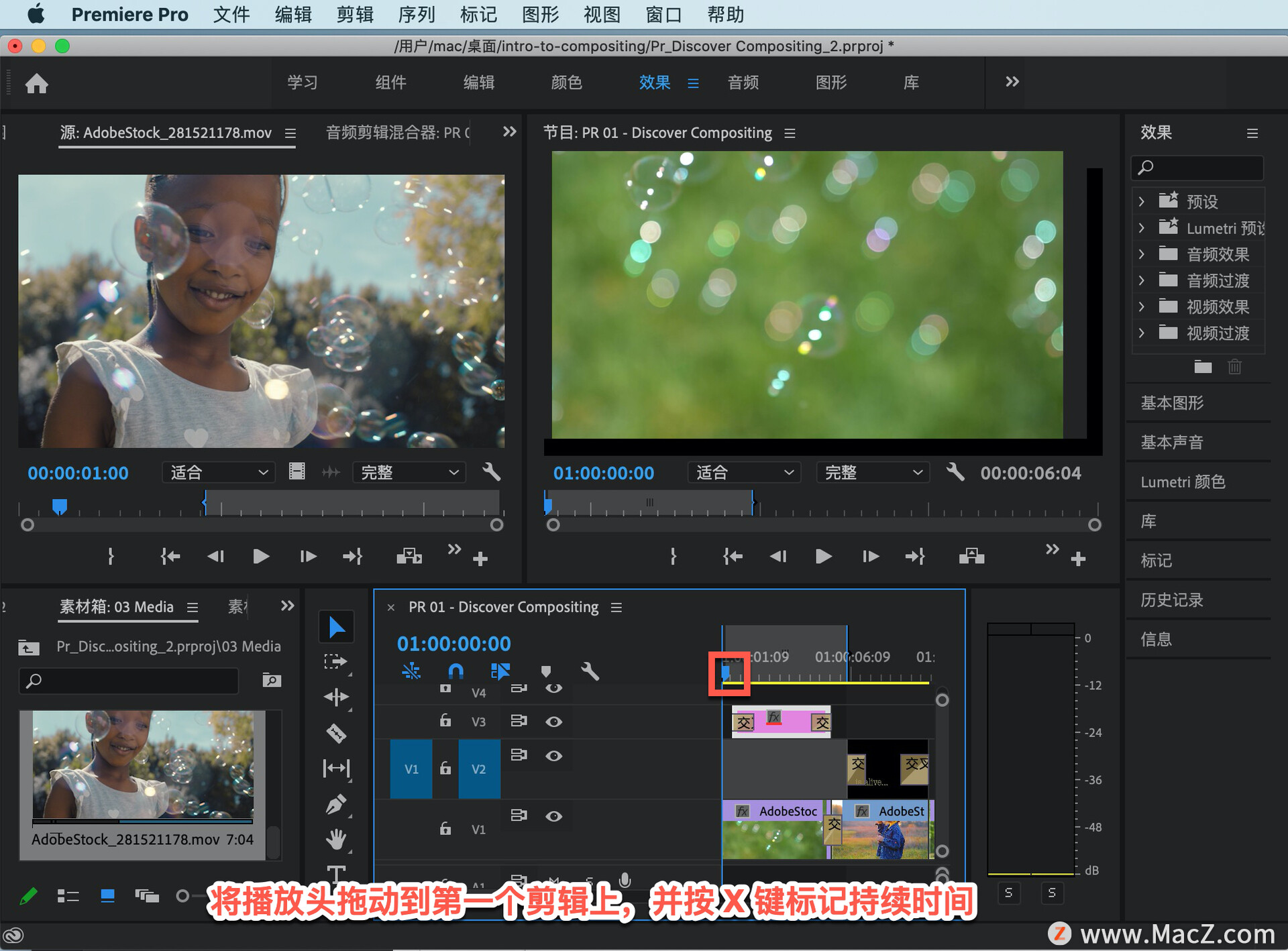Select the Selection tool arrow
This screenshot has height=951, width=1288.
[336, 628]
